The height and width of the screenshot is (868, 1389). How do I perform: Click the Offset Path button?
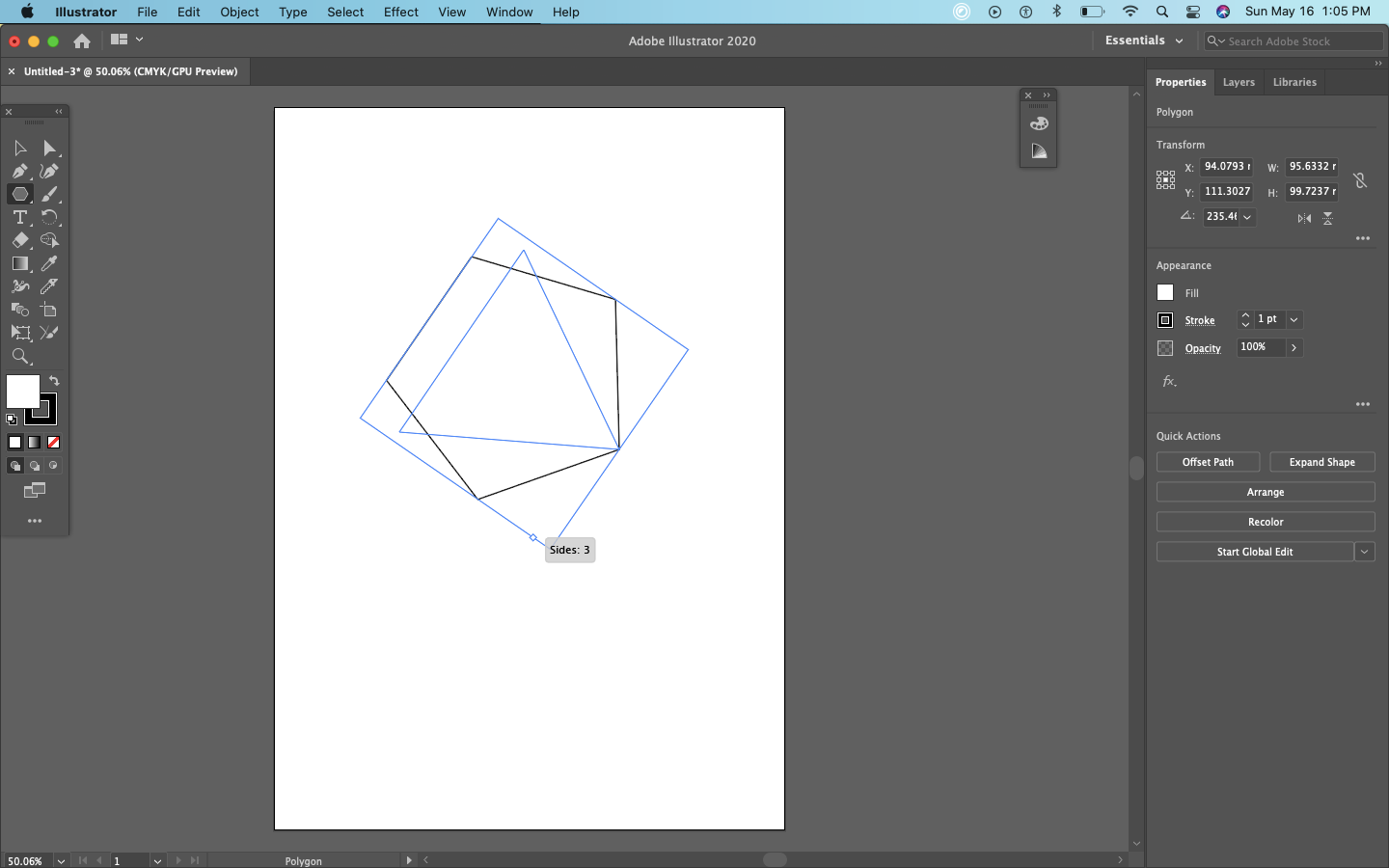point(1208,462)
